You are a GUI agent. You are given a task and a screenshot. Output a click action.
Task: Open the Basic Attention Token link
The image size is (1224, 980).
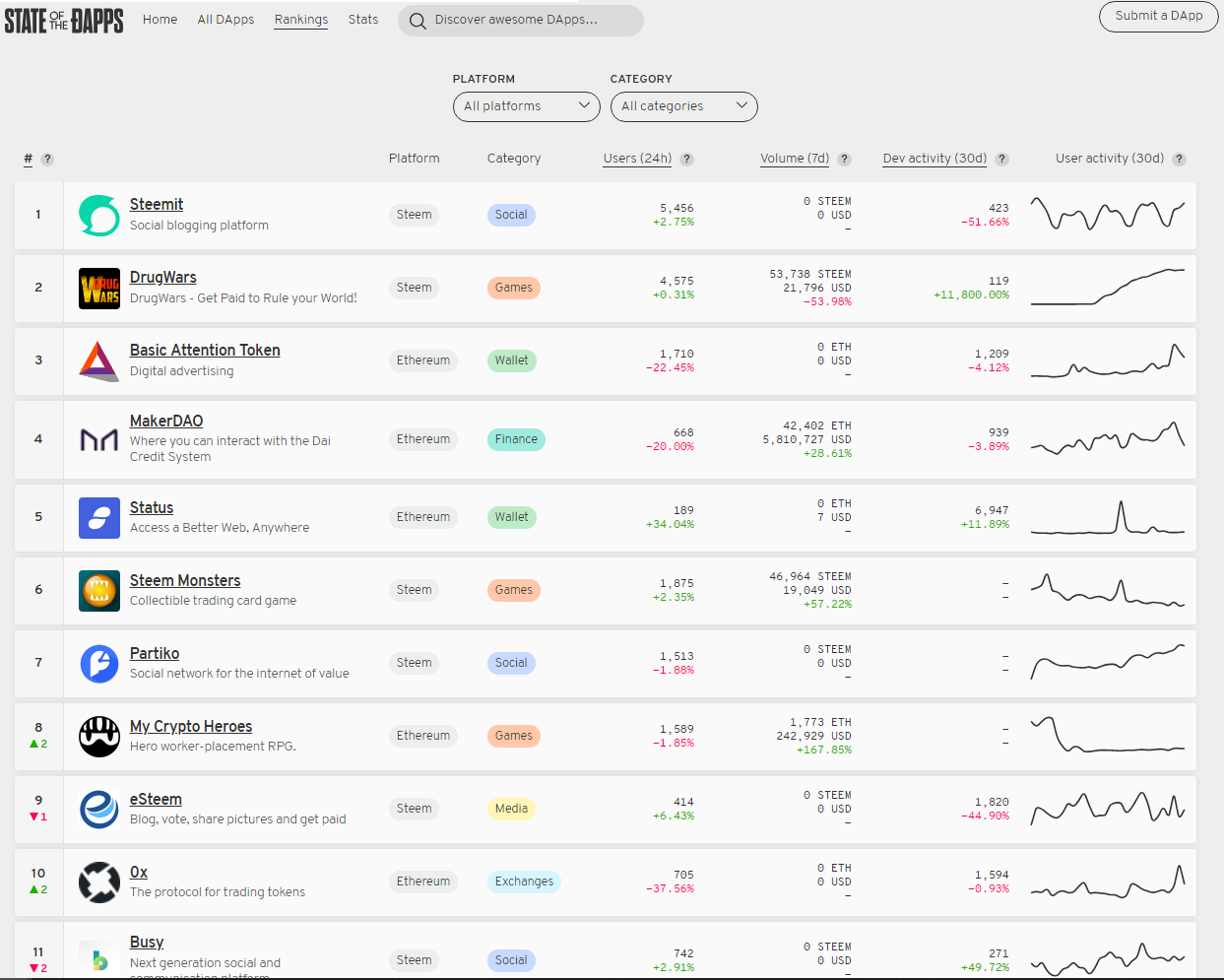(205, 351)
